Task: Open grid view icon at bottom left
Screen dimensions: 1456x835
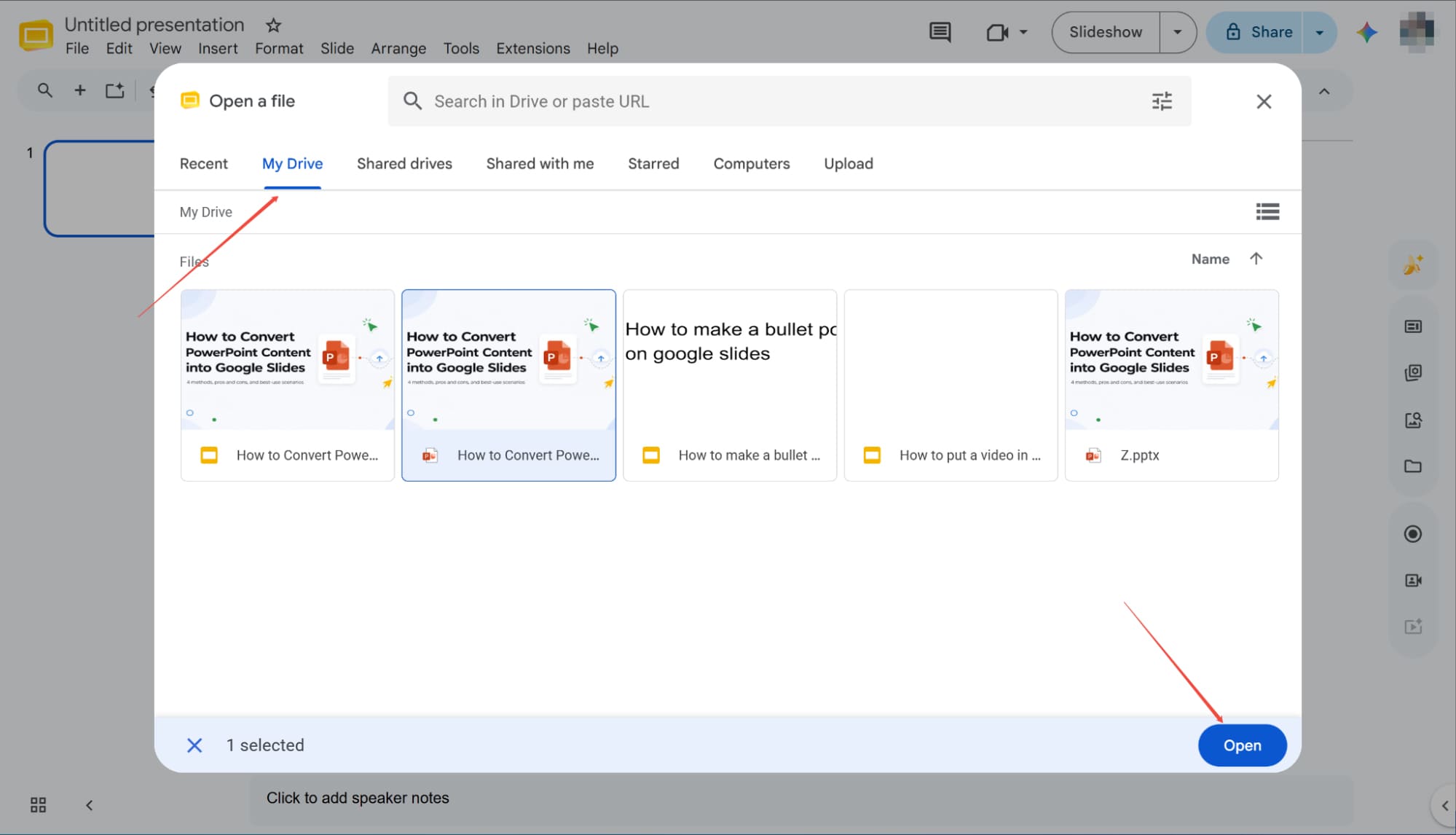Action: pos(38,804)
